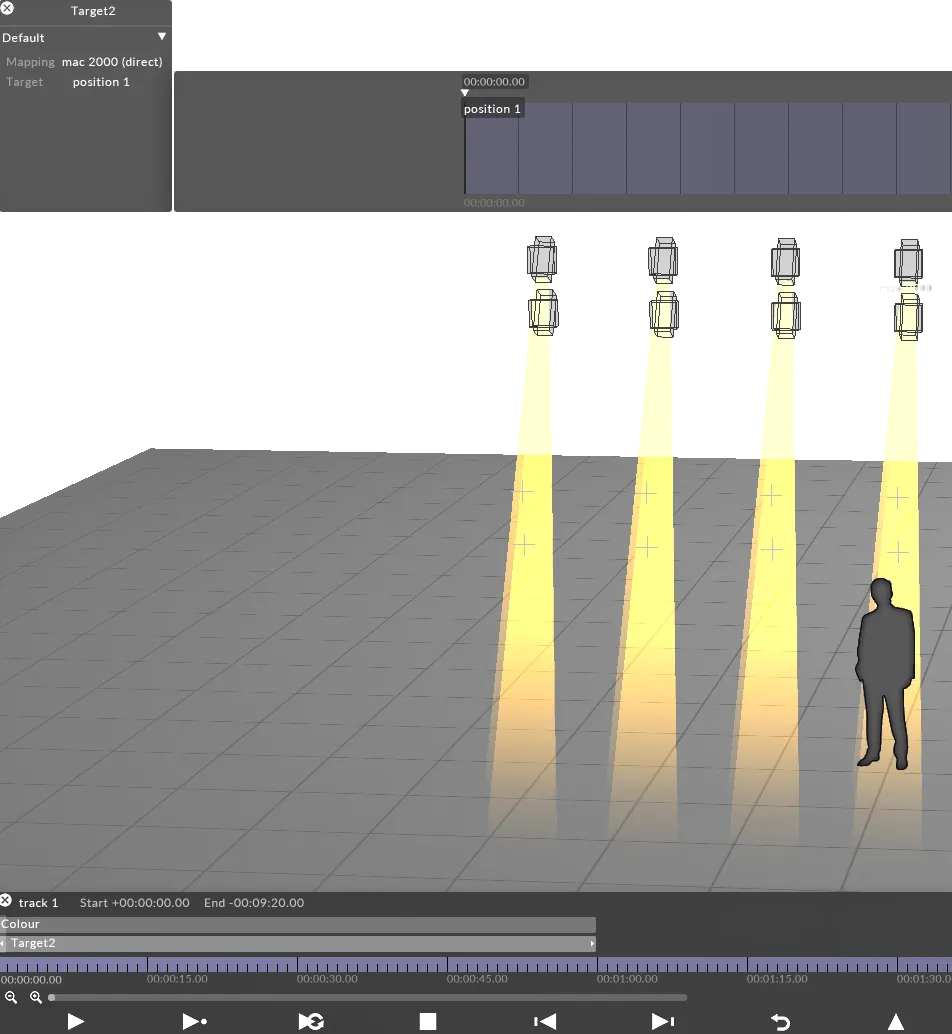Change the Target position 1 value
The image size is (952, 1034).
(101, 82)
